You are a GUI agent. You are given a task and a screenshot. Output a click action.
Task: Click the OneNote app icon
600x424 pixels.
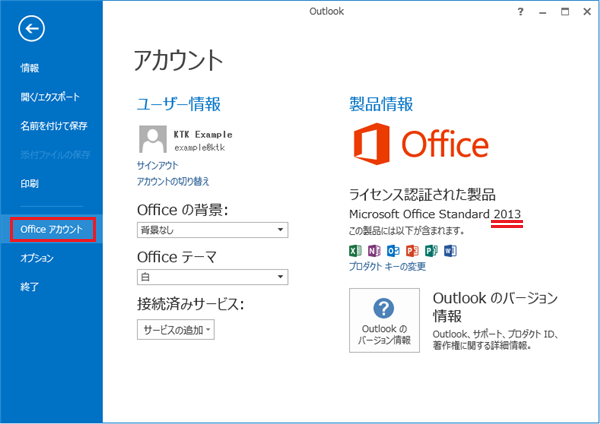click(x=374, y=251)
